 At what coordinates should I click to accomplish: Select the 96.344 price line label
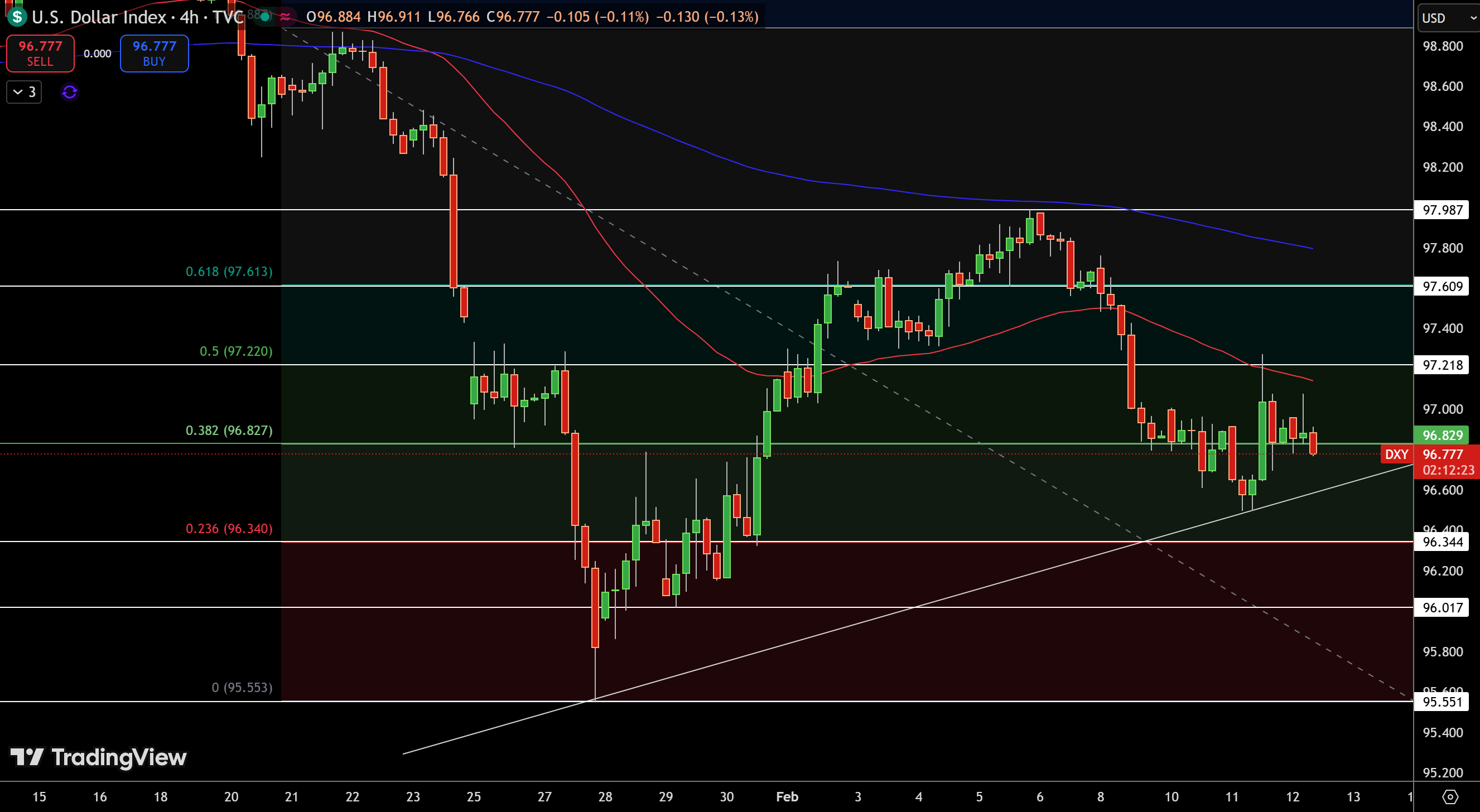(1442, 542)
